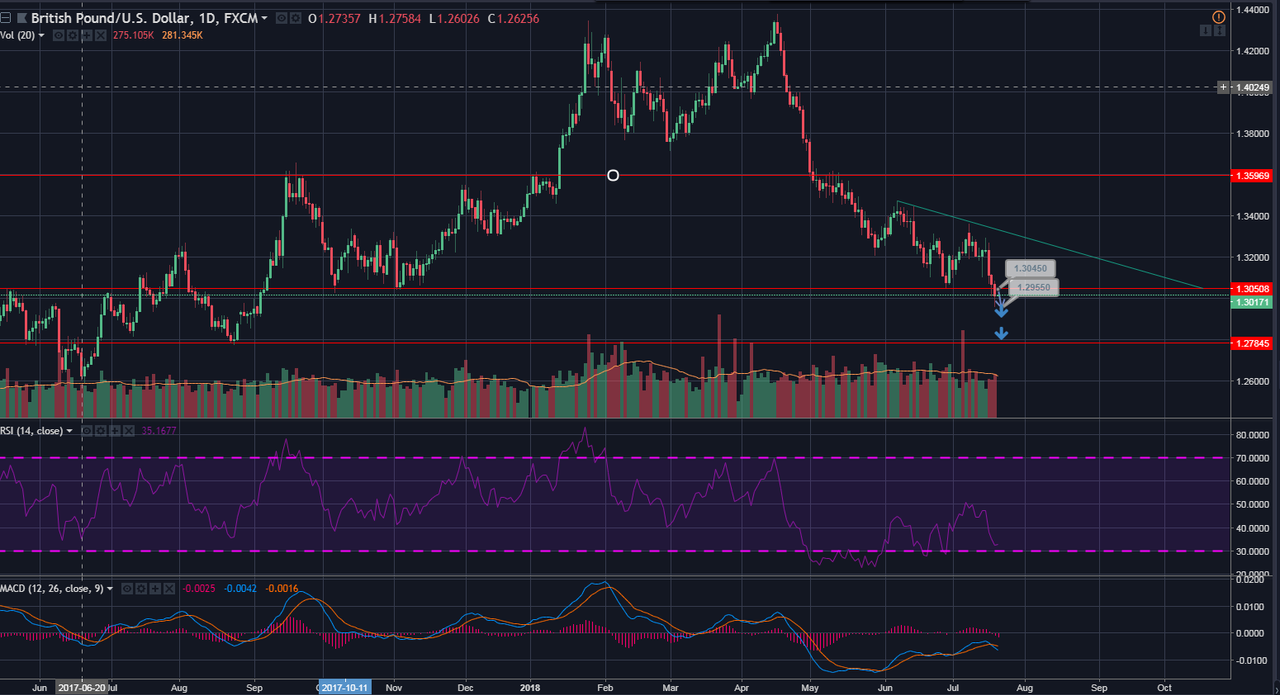Open main series settings gear icon
This screenshot has width=1280, height=695.
[x=296, y=18]
